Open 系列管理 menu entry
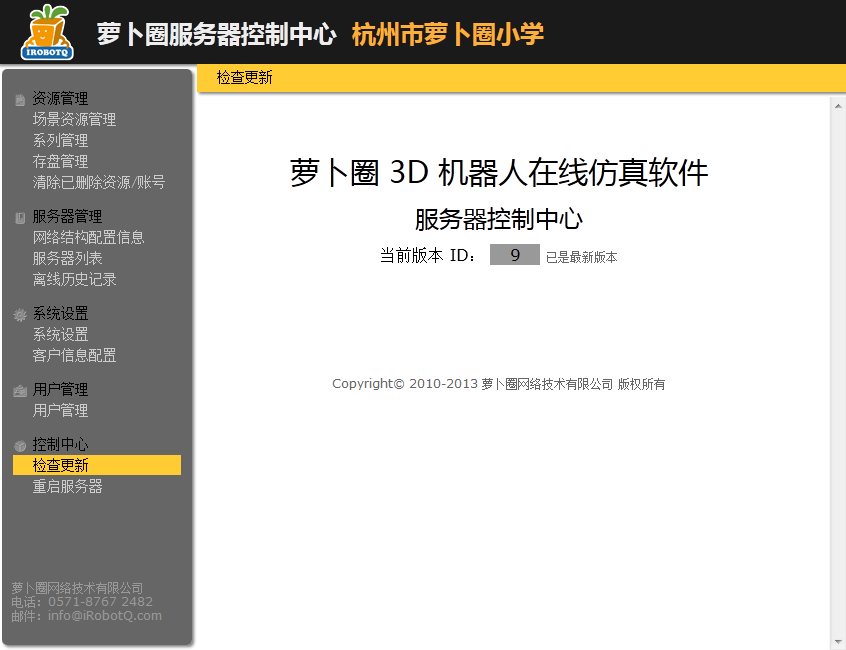846x650 pixels. coord(60,140)
